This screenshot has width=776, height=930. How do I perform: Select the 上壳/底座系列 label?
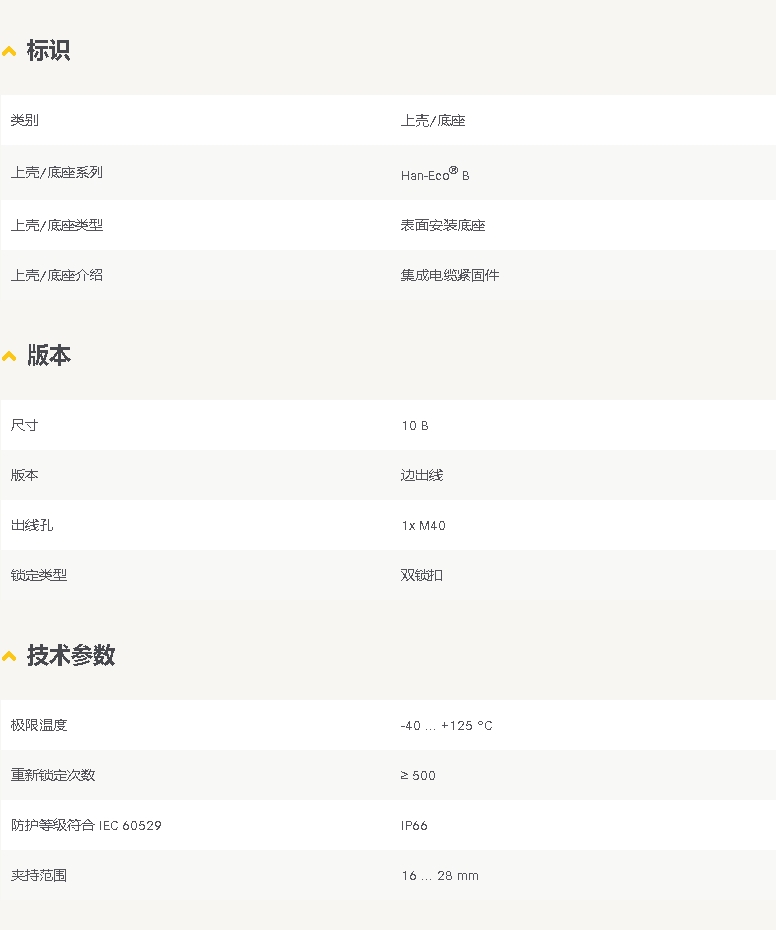[x=56, y=172]
